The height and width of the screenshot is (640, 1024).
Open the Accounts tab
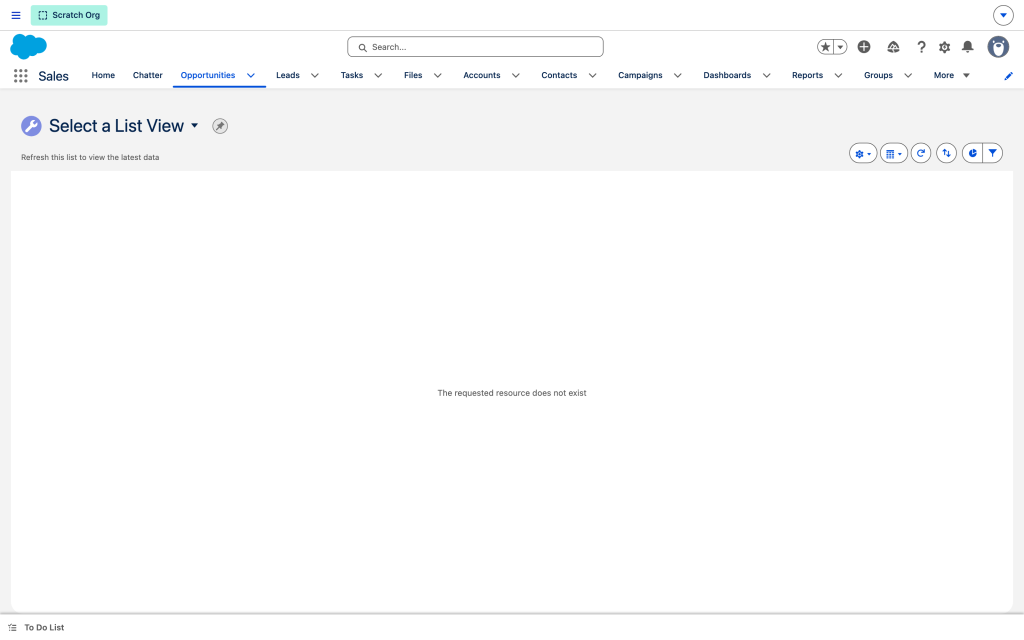(x=482, y=75)
